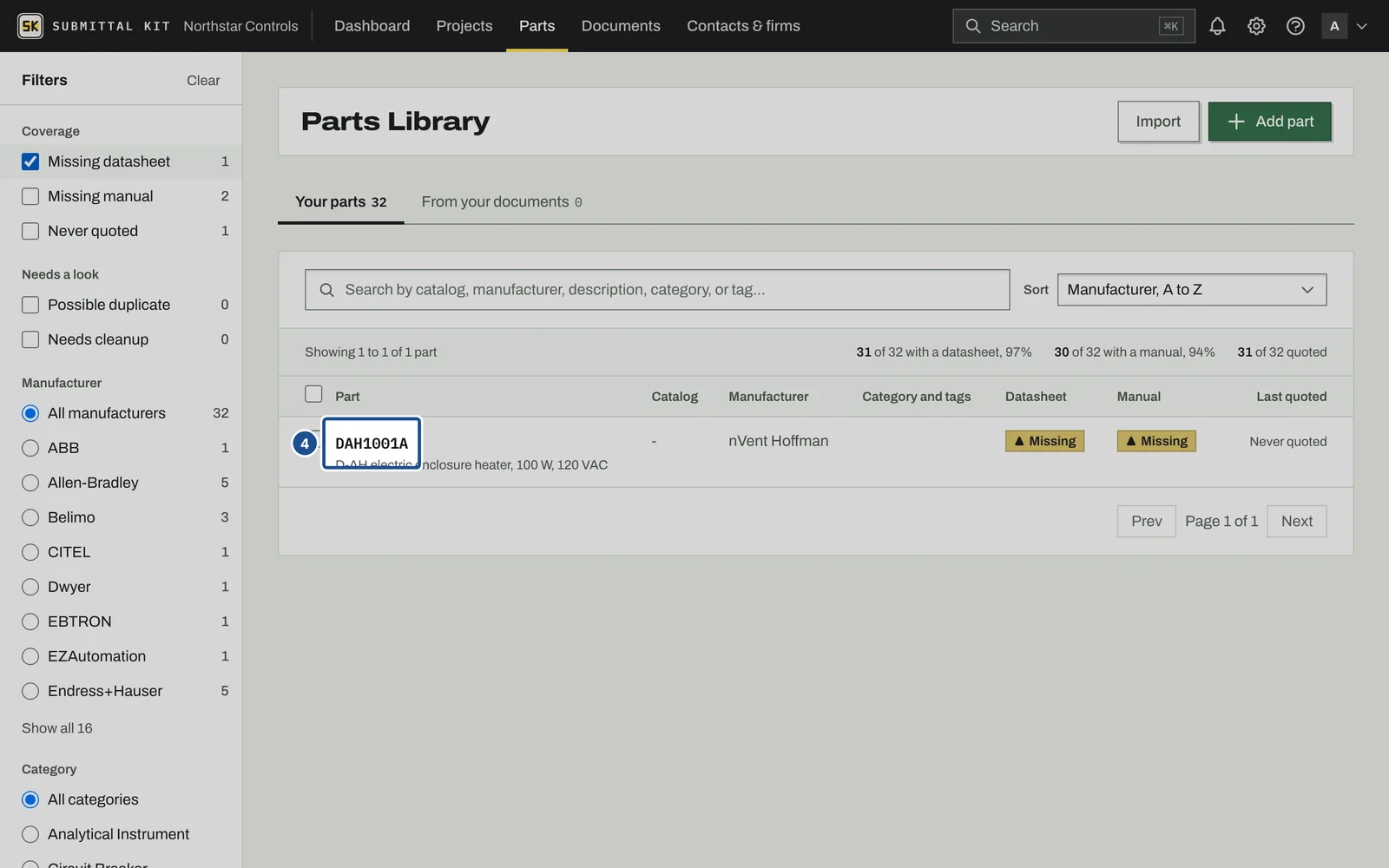This screenshot has width=1389, height=868.
Task: Check Never quoted filter
Action: click(x=30, y=231)
